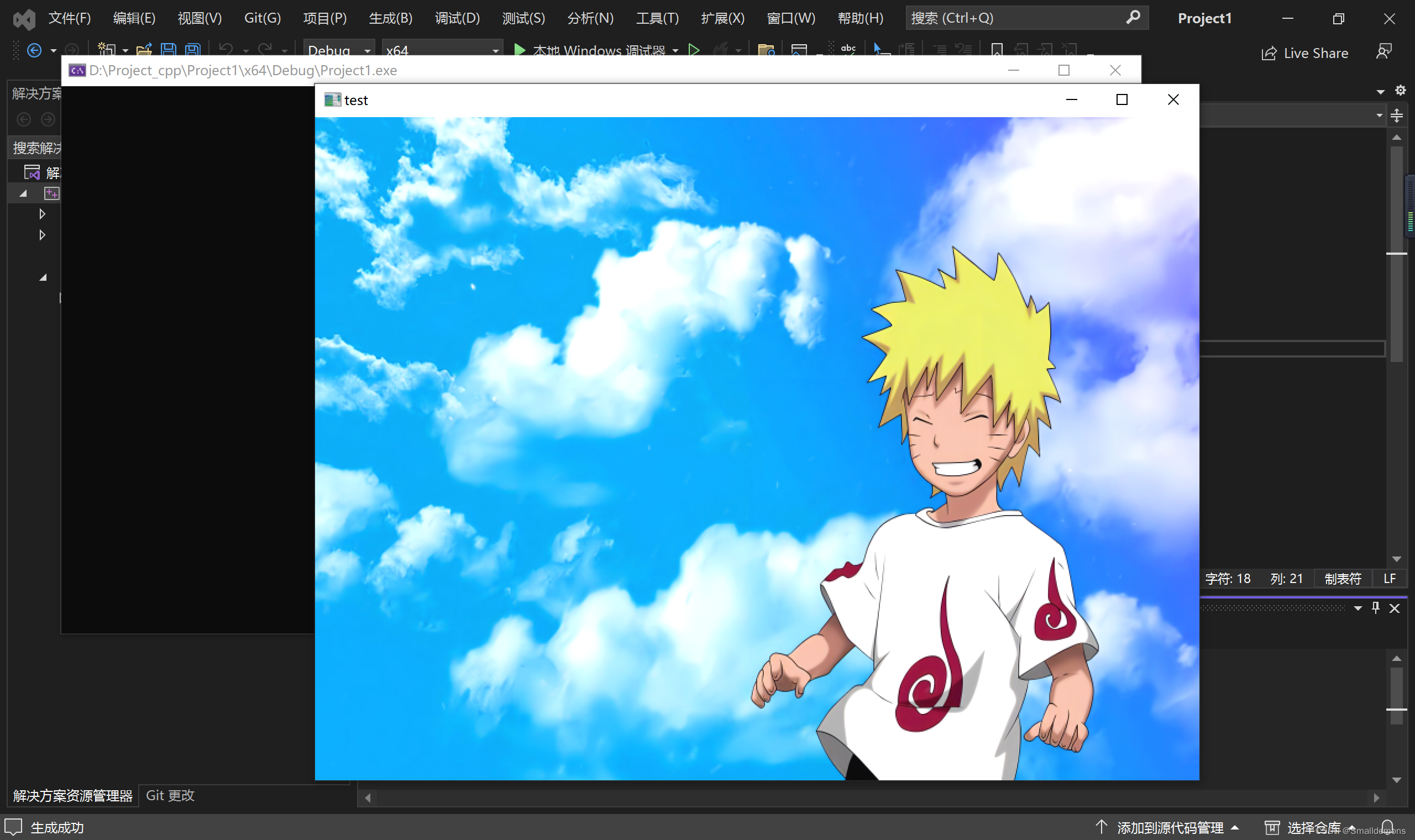
Task: Click the New Project toolbar icon
Action: [x=107, y=50]
